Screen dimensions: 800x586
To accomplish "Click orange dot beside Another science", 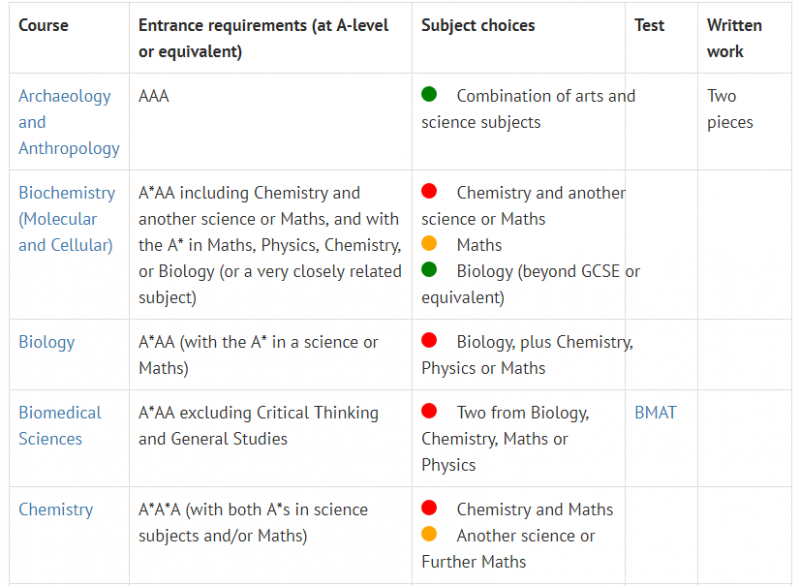I will 429,534.
